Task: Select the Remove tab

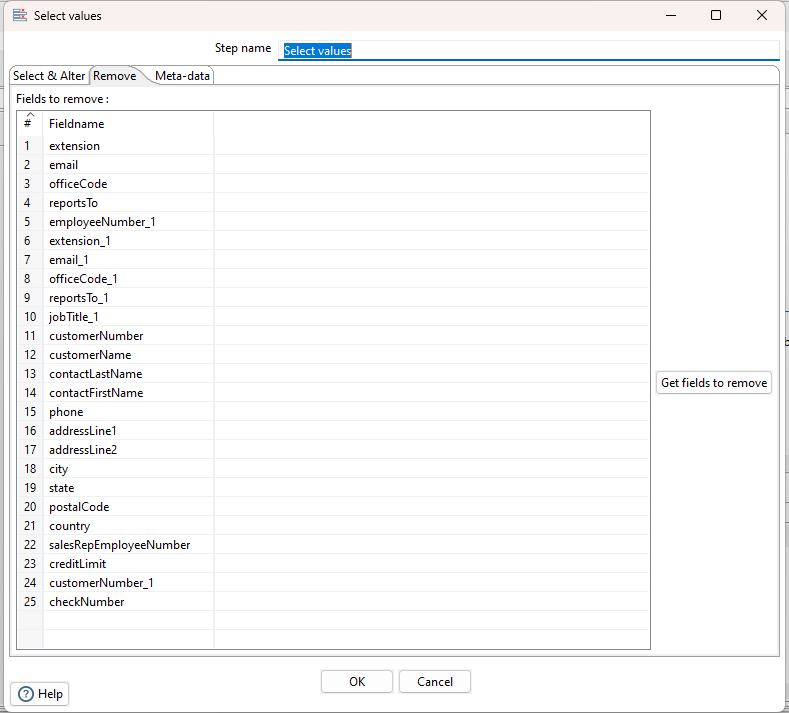Action: [x=115, y=76]
